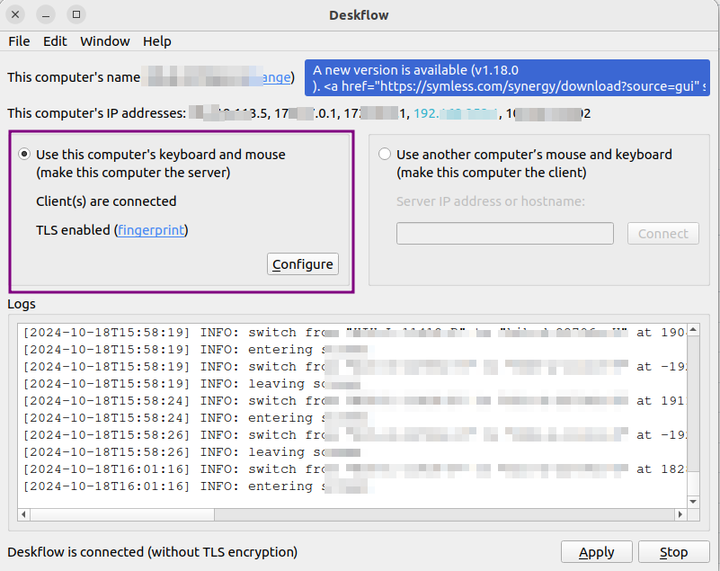The width and height of the screenshot is (720, 571).
Task: Click the change computer name link
Action: tap(276, 78)
